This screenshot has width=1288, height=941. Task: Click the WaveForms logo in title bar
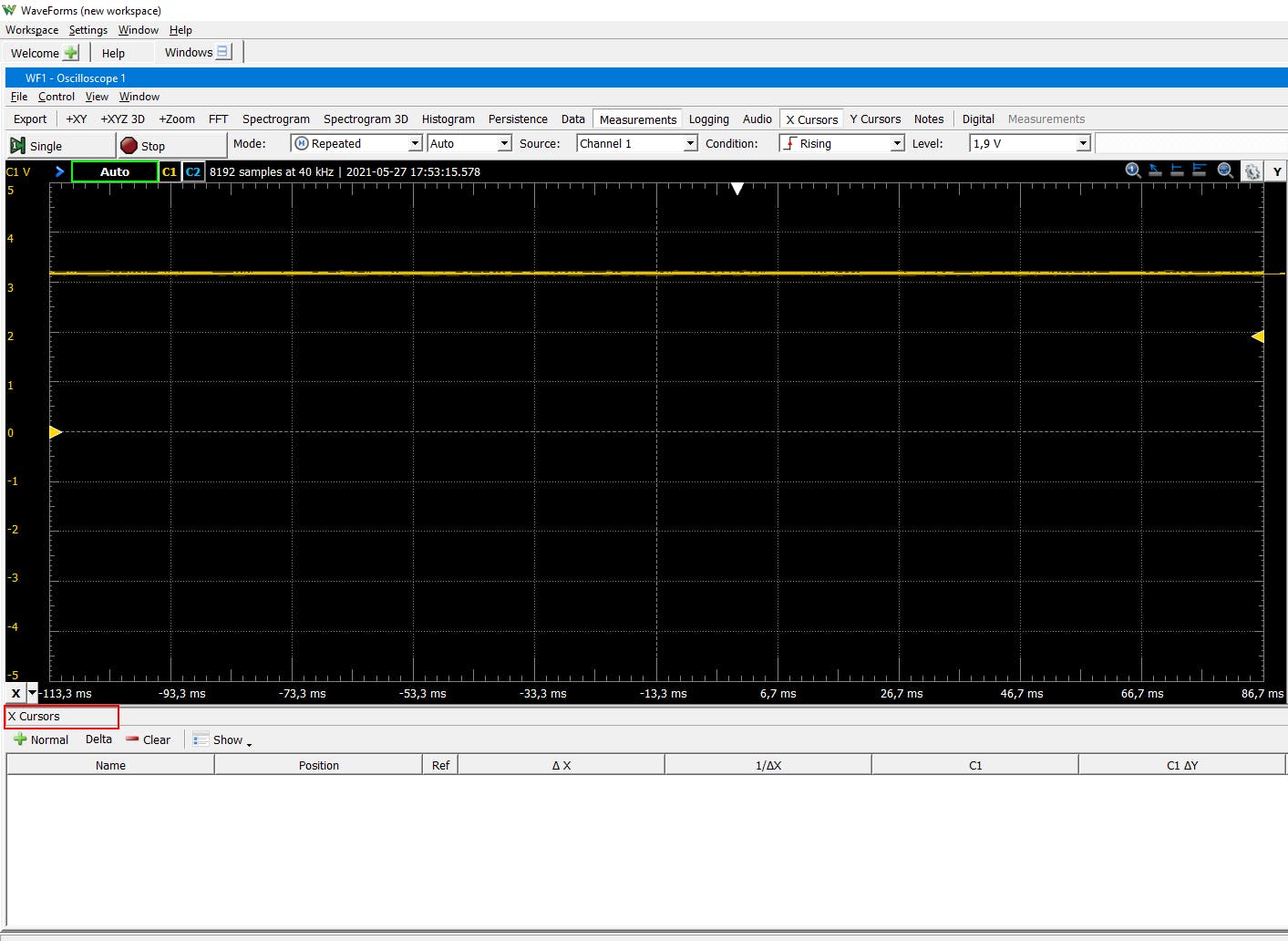coord(9,10)
